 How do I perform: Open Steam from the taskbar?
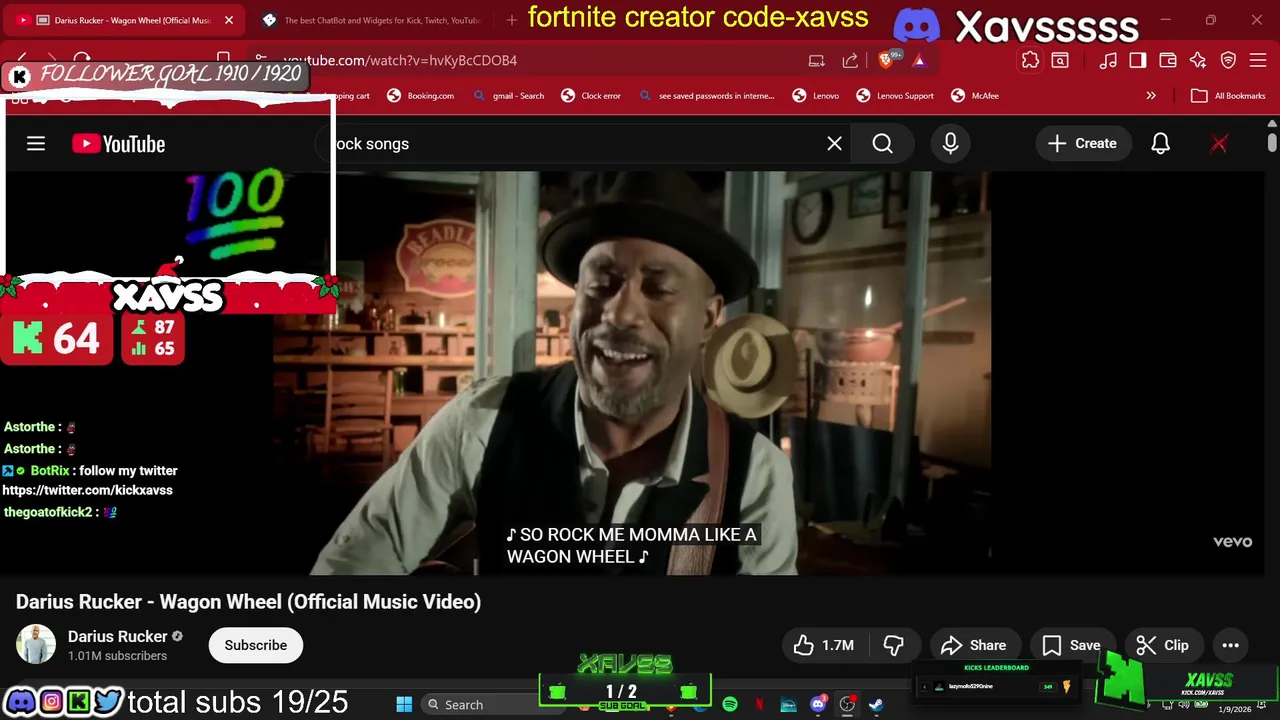tap(876, 705)
